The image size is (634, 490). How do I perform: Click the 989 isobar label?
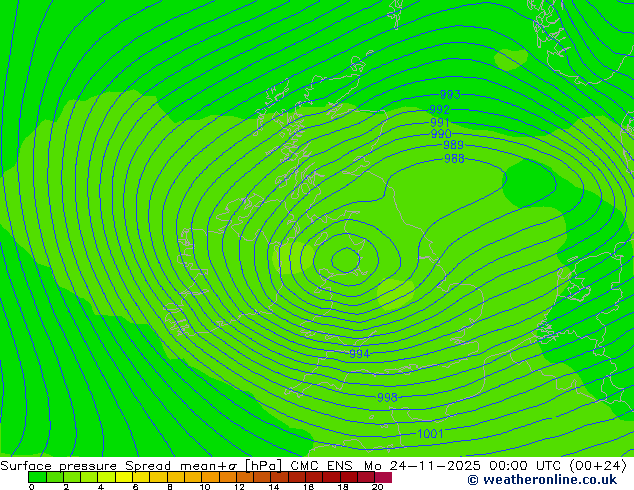pos(454,145)
